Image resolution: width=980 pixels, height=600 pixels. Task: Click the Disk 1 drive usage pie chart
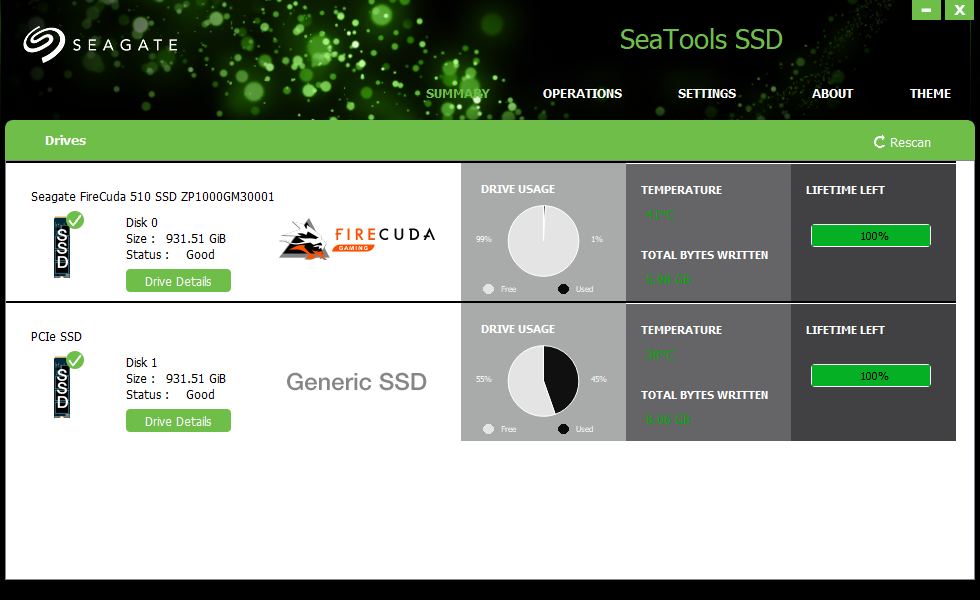coord(543,381)
